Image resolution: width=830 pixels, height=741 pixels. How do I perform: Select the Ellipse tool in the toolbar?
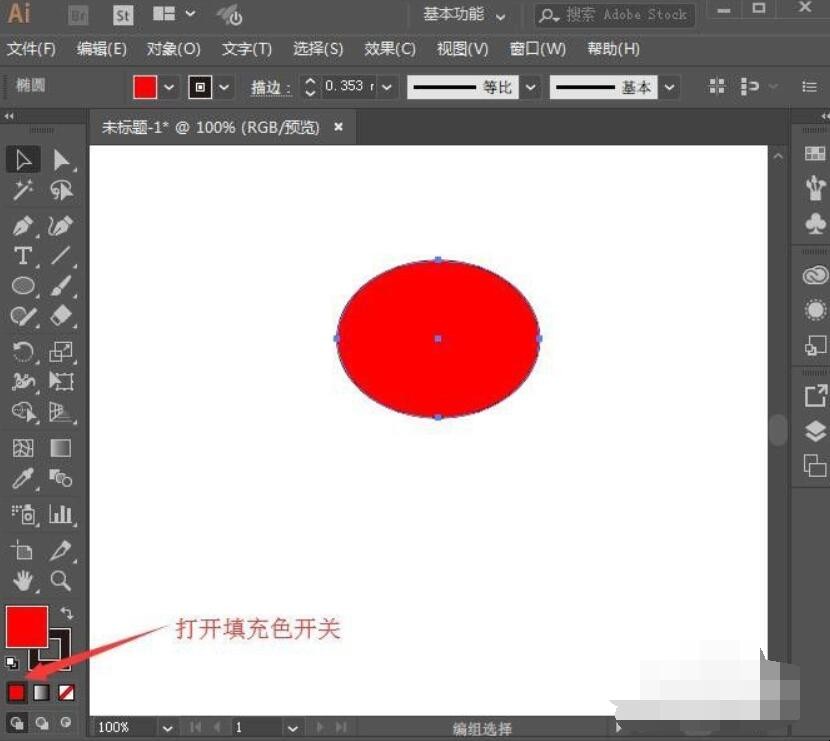click(23, 287)
